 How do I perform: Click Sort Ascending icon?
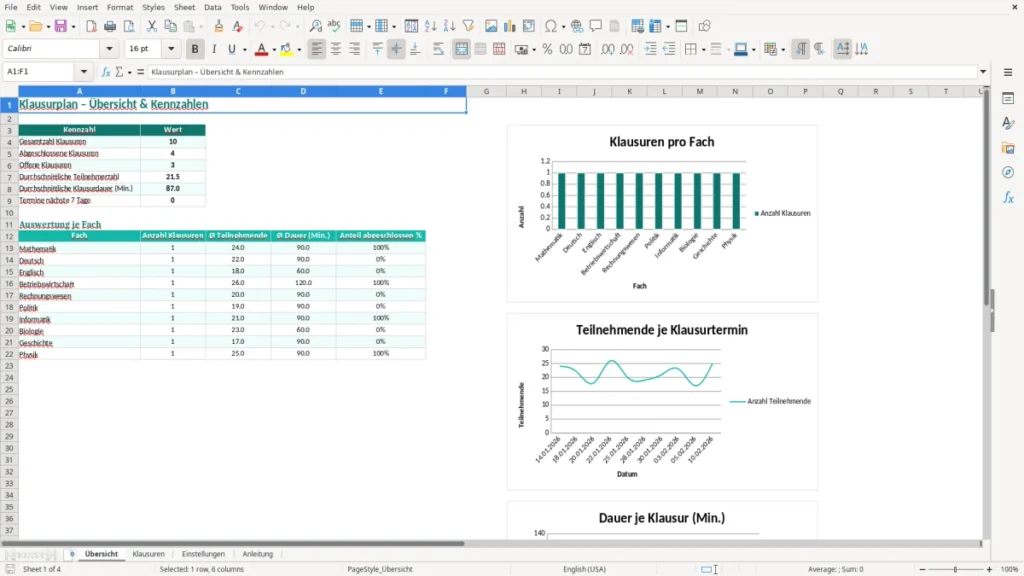[x=430, y=26]
